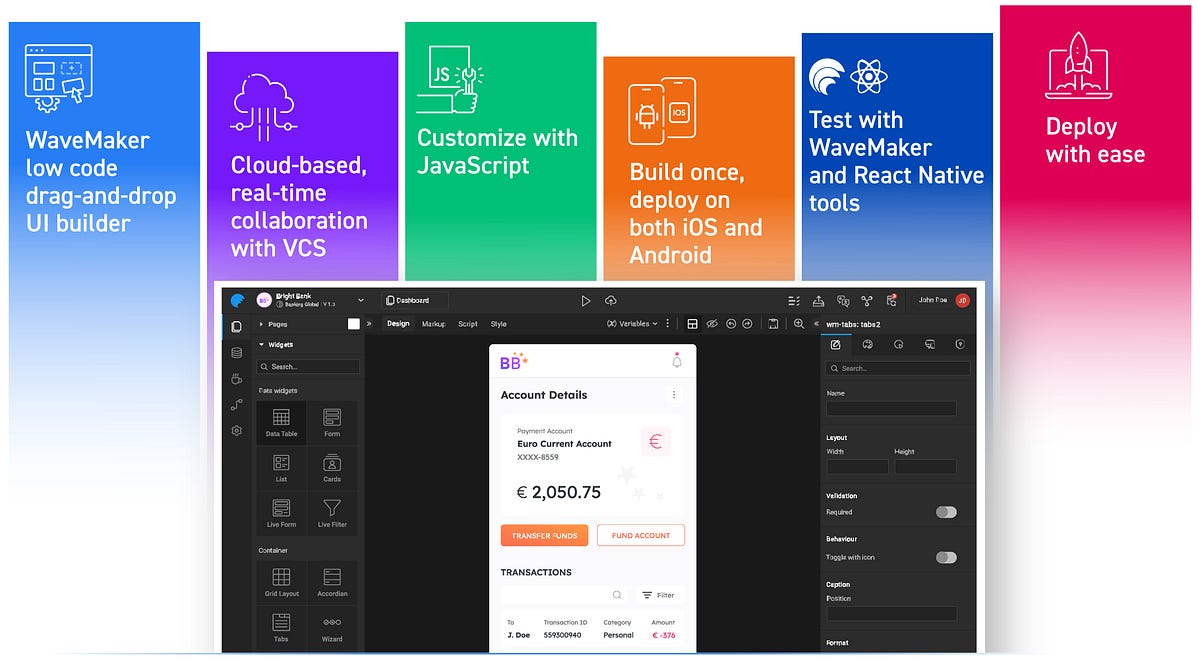Screen dimensions: 1200x661
Task: Click the widget Search input field
Action: pos(307,367)
